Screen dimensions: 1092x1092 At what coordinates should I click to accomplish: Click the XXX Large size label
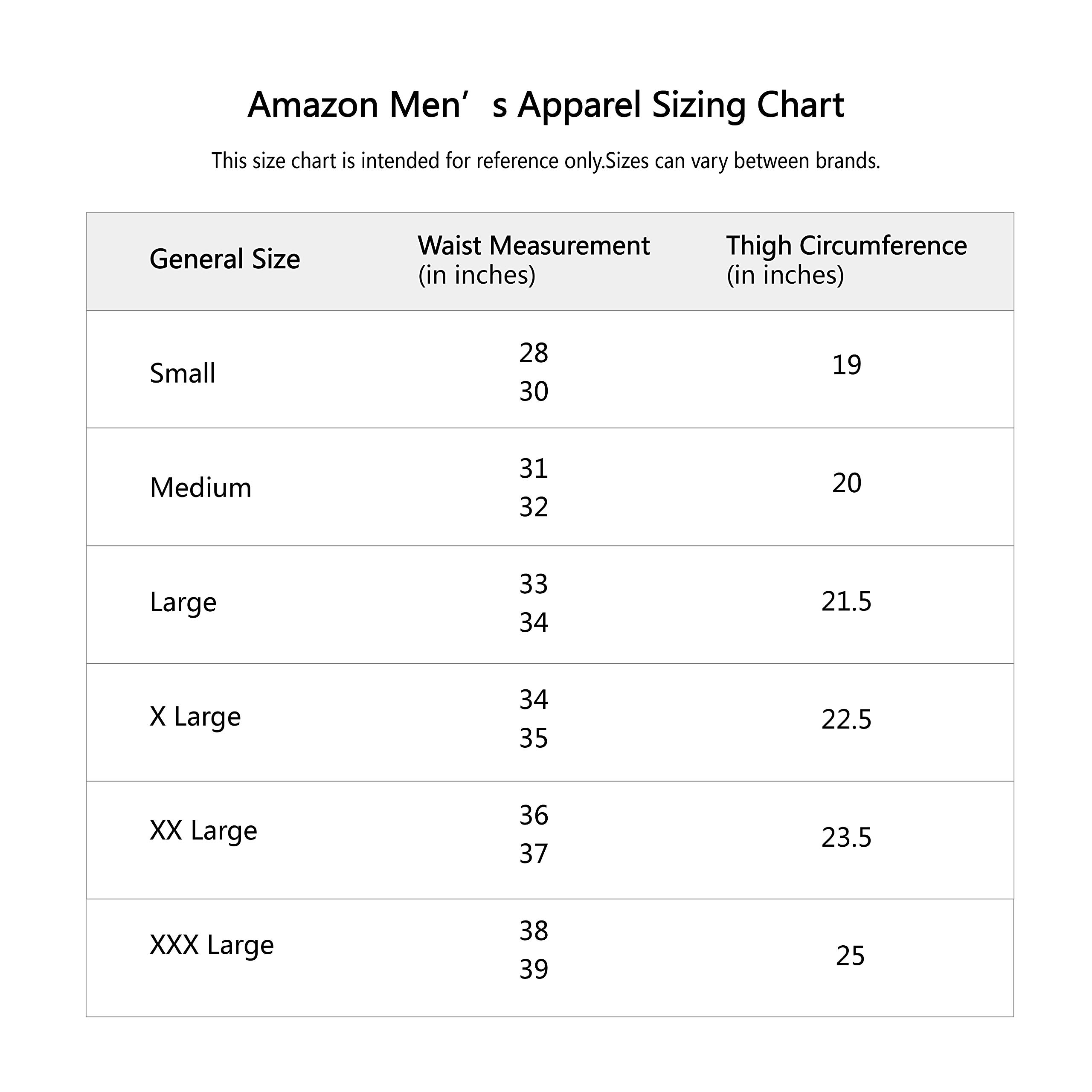pos(212,945)
